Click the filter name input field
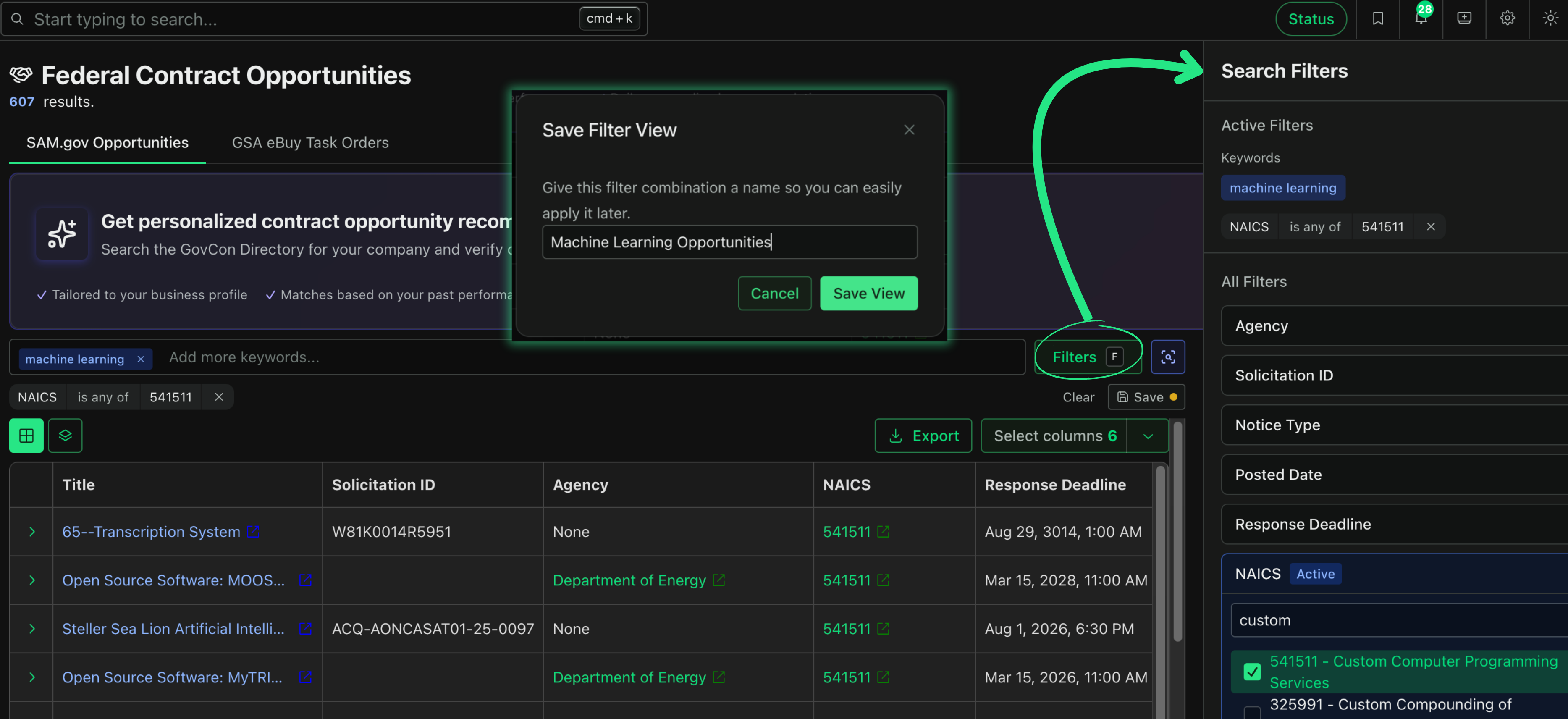The image size is (1568, 719). (729, 242)
